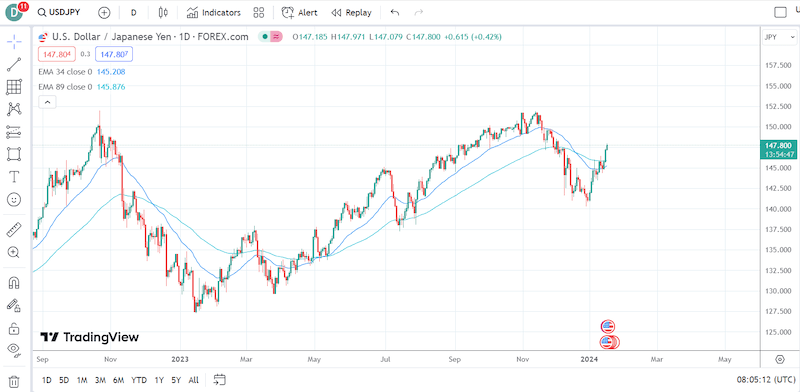This screenshot has width=800, height=392.
Task: Set range to 1M
Action: (x=82, y=380)
